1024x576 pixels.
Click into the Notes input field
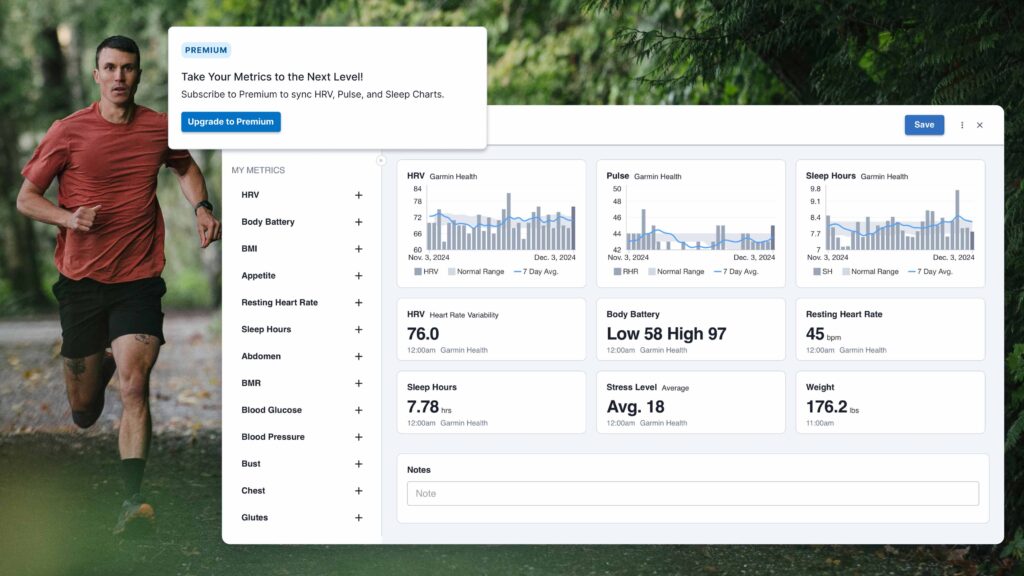(x=692, y=493)
